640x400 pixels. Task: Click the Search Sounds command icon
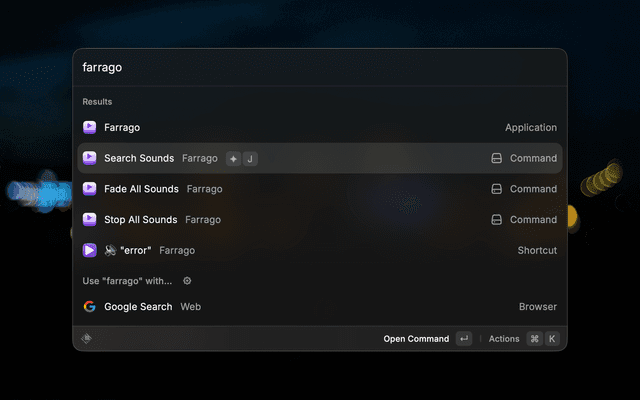coord(89,158)
